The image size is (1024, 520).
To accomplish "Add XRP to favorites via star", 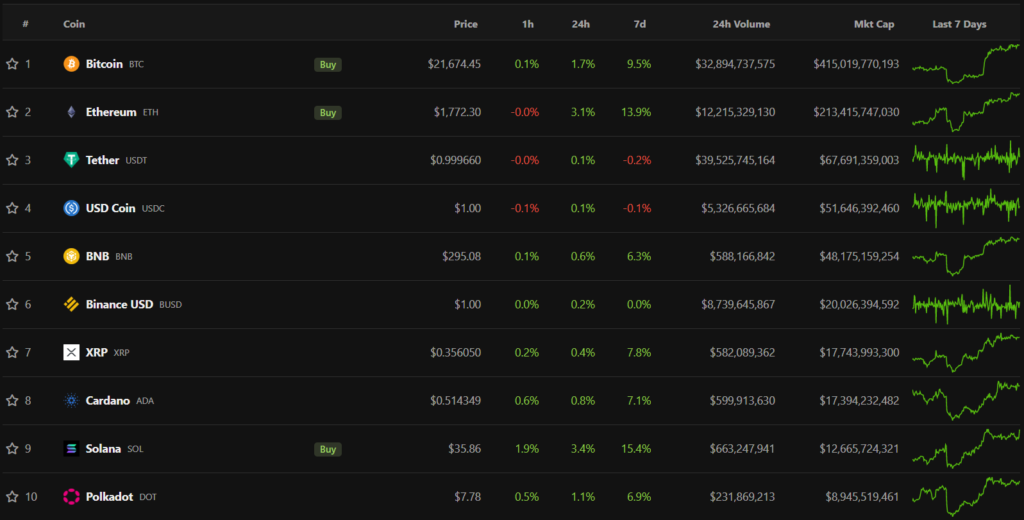I will tap(12, 352).
